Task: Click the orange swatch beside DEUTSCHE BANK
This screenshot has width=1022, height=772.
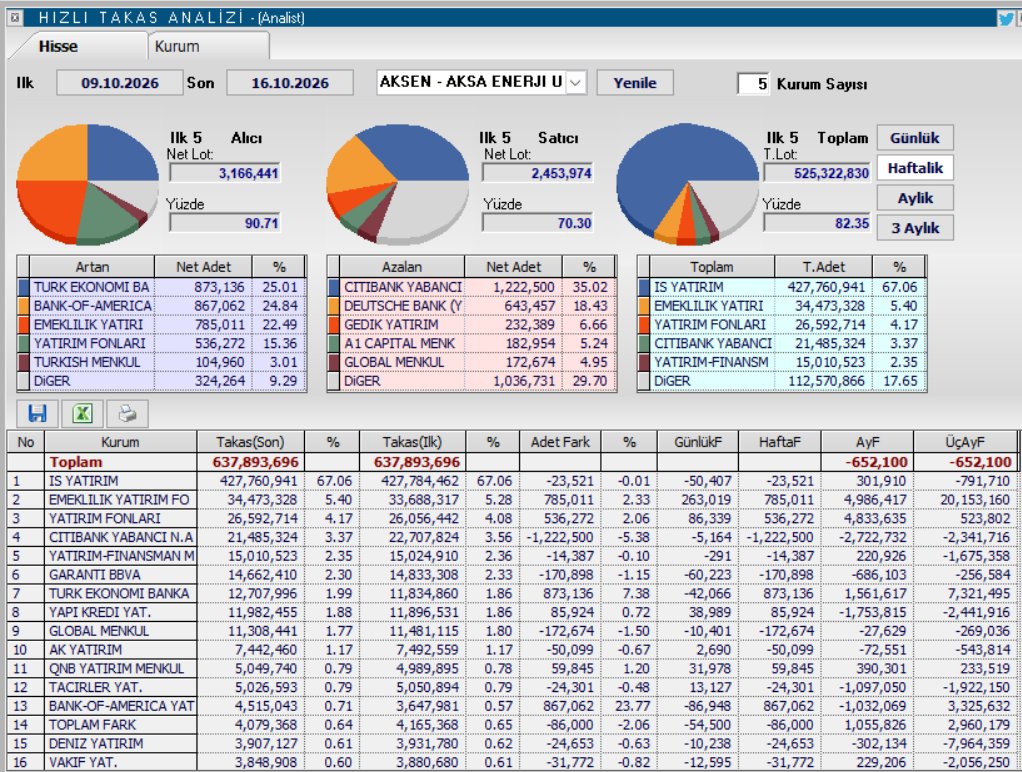Action: (x=334, y=306)
